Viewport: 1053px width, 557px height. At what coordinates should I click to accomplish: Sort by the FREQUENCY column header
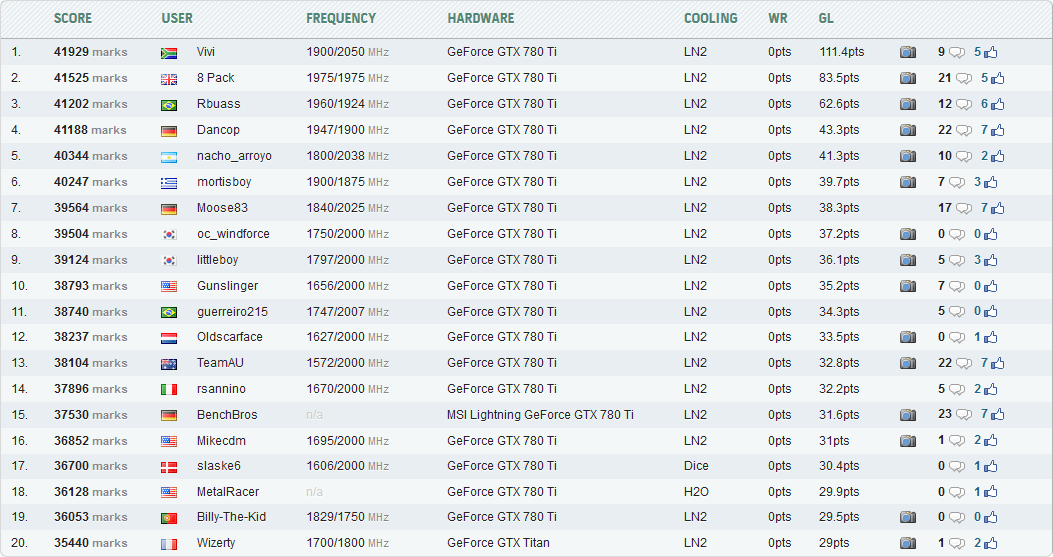(341, 18)
